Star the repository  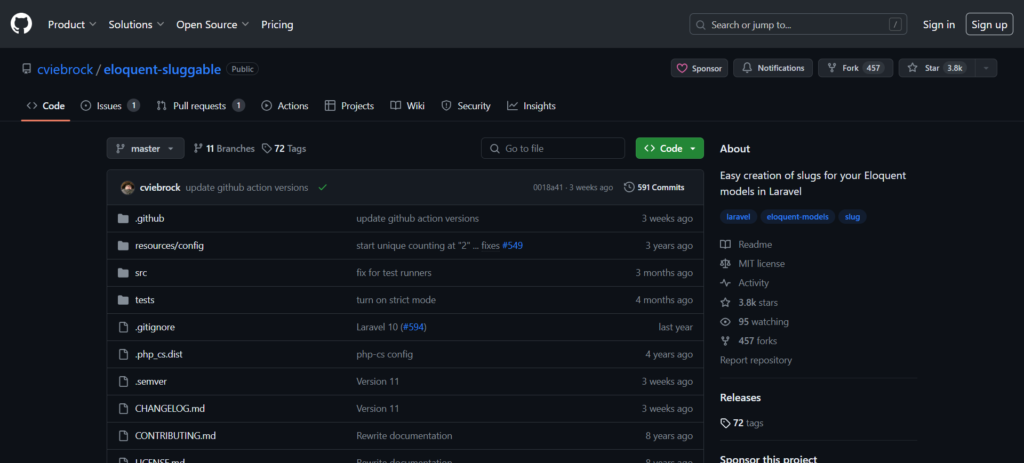pos(935,68)
